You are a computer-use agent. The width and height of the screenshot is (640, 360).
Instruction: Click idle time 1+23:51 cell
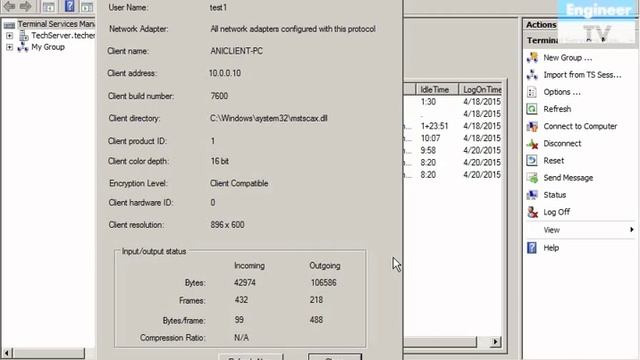[434, 126]
